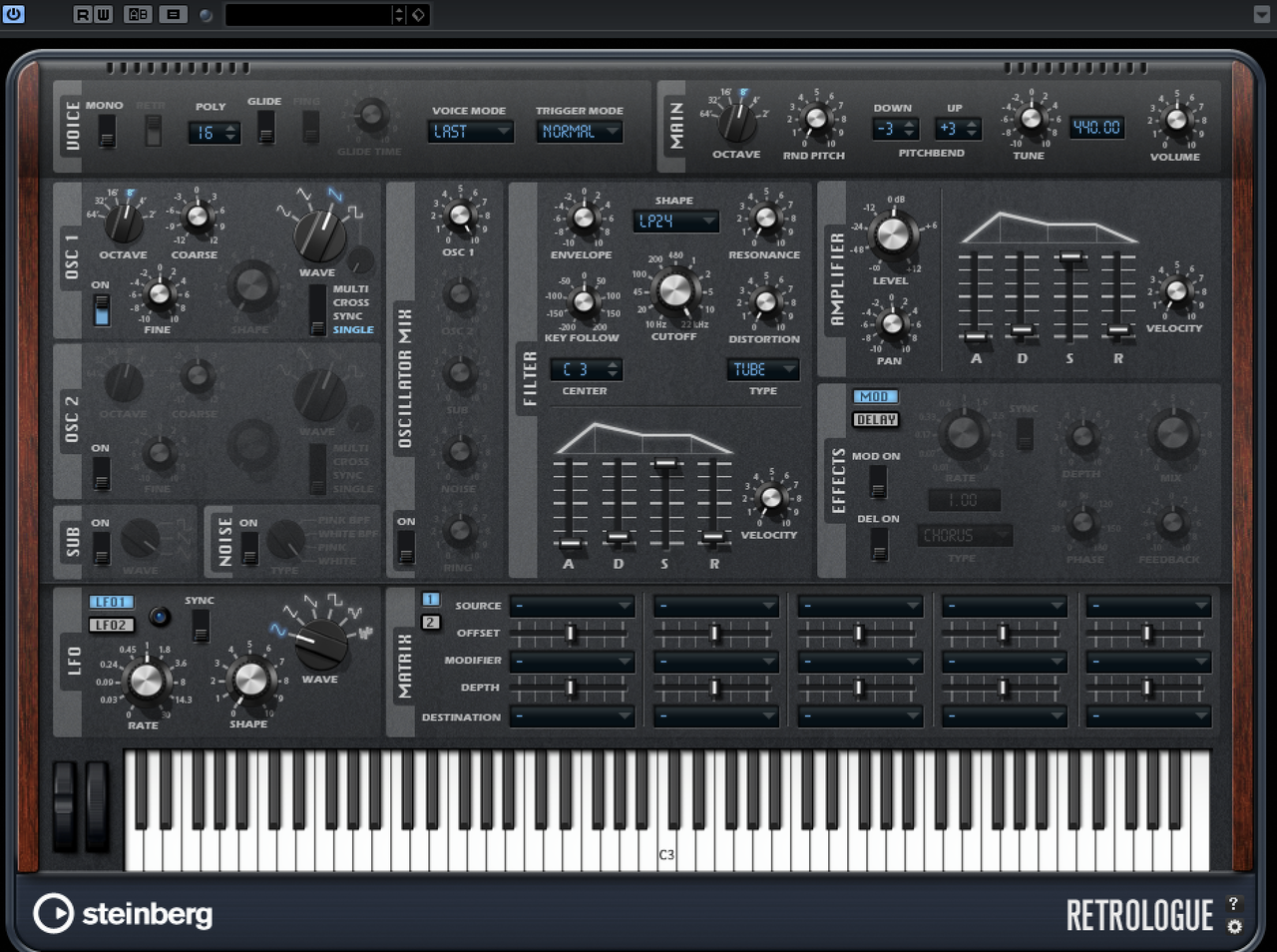Click the Pitchbend Down stepper showing -3

(x=895, y=129)
